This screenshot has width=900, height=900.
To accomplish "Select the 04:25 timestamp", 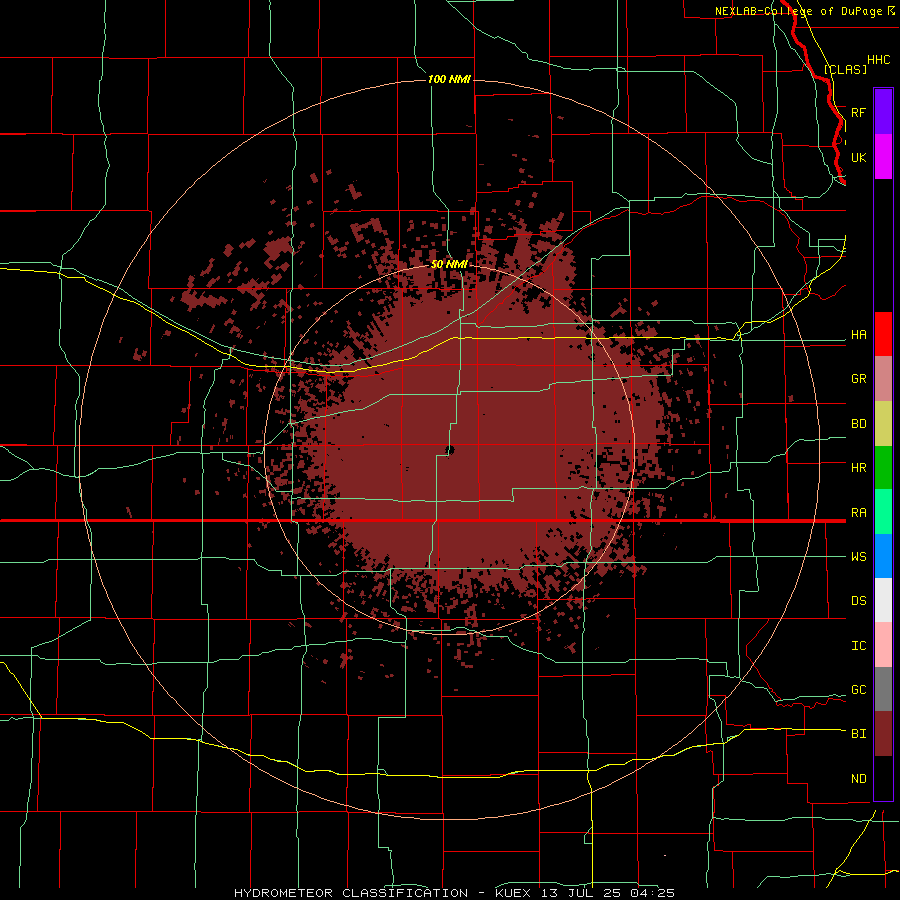I will [652, 893].
